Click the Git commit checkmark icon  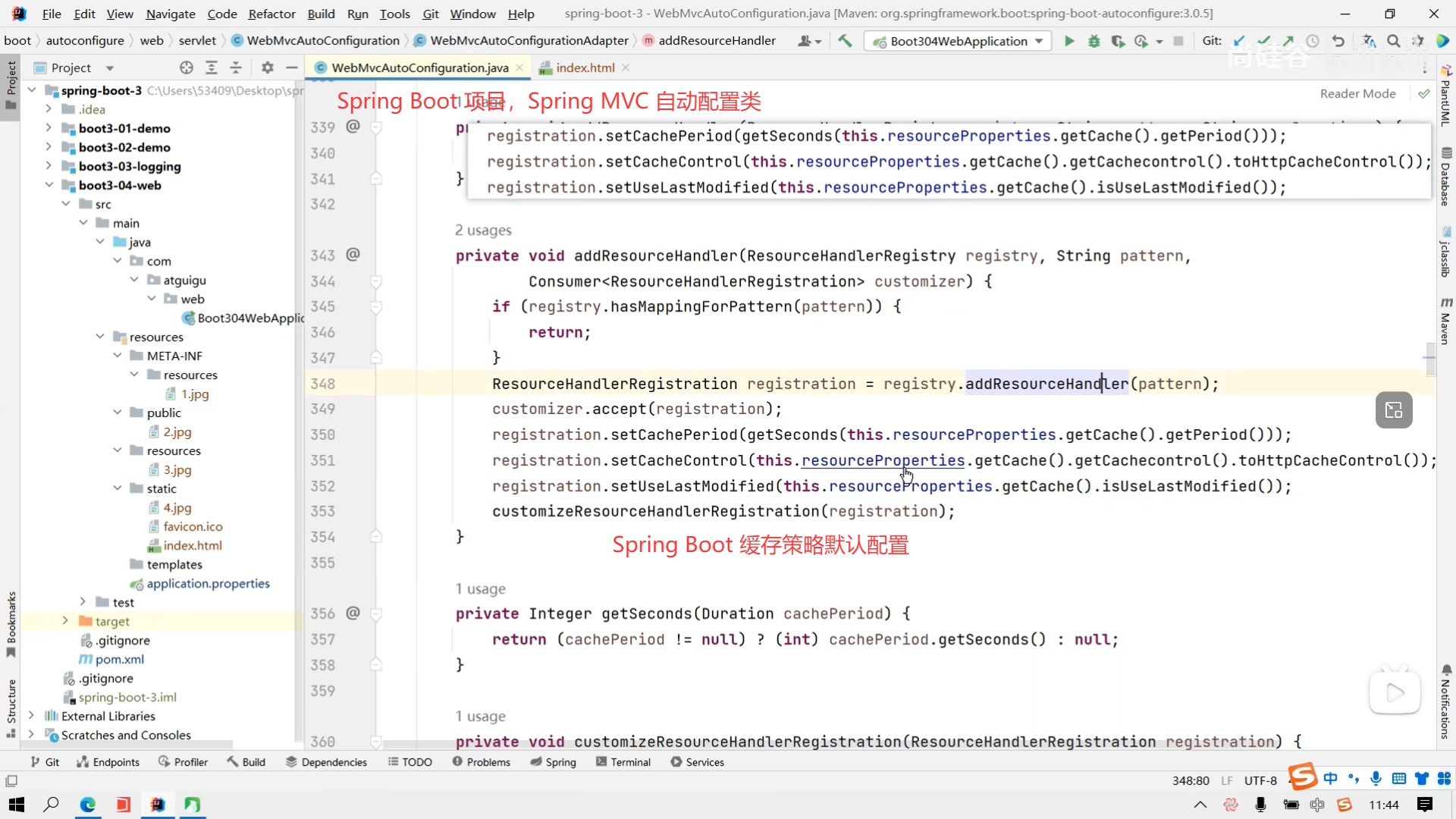pyautogui.click(x=1263, y=41)
